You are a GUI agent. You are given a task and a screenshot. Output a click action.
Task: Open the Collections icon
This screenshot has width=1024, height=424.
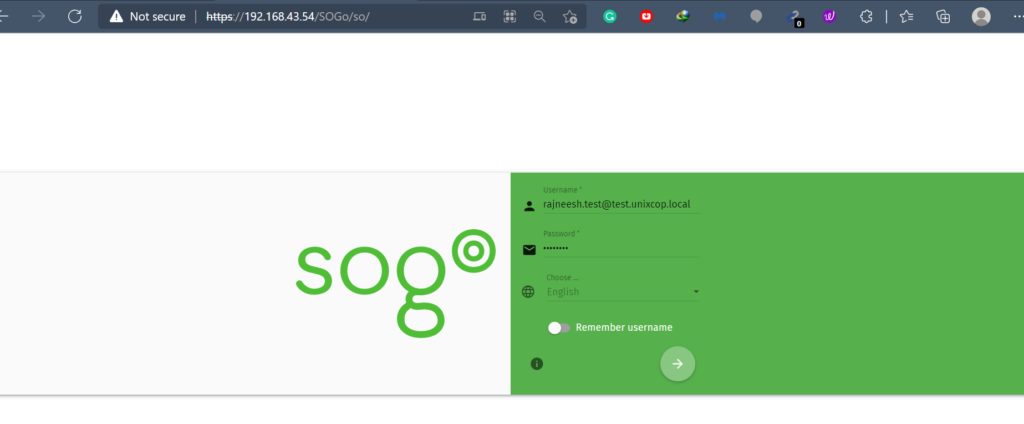(943, 16)
